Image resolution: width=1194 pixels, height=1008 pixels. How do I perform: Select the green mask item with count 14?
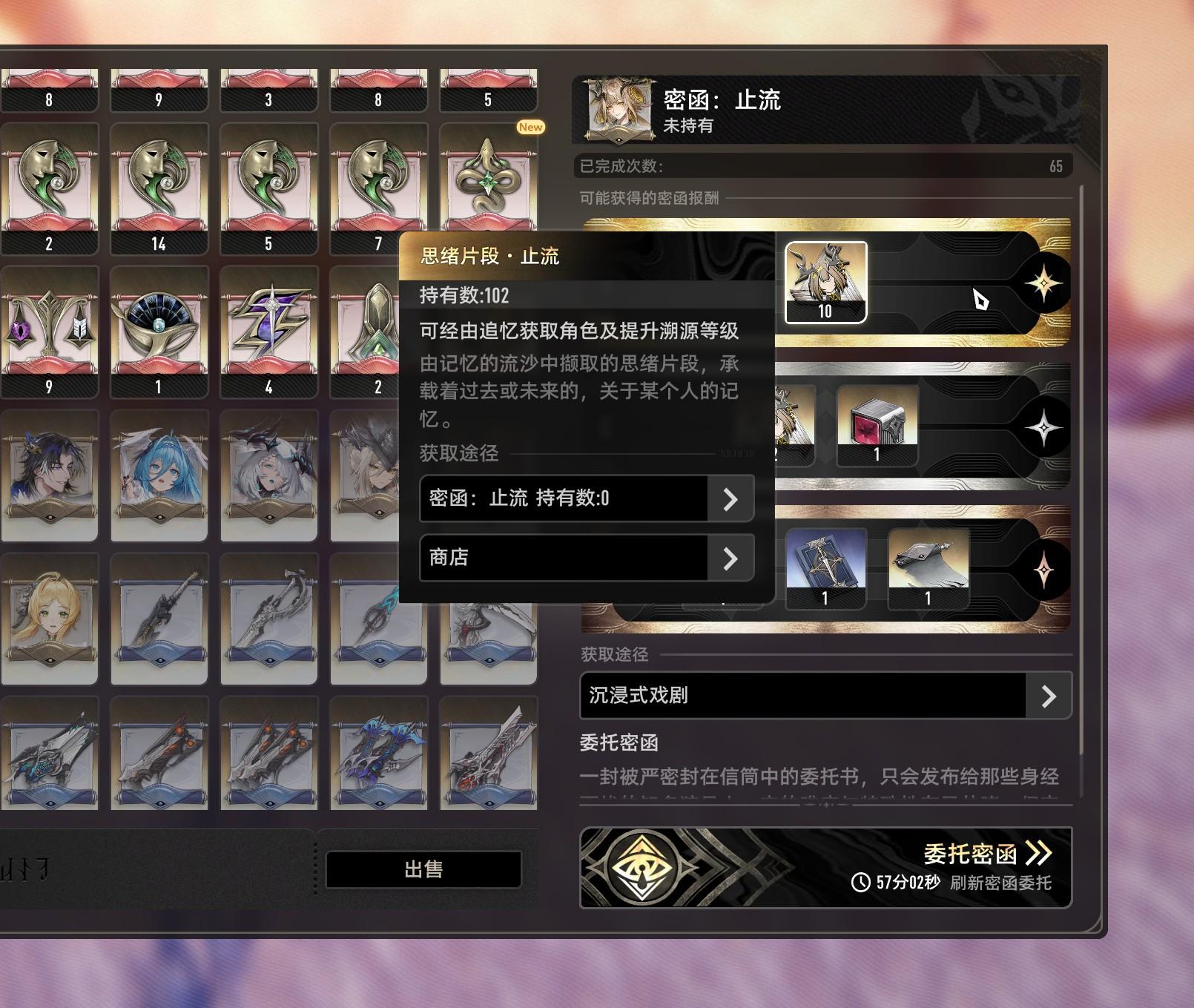pyautogui.click(x=159, y=189)
